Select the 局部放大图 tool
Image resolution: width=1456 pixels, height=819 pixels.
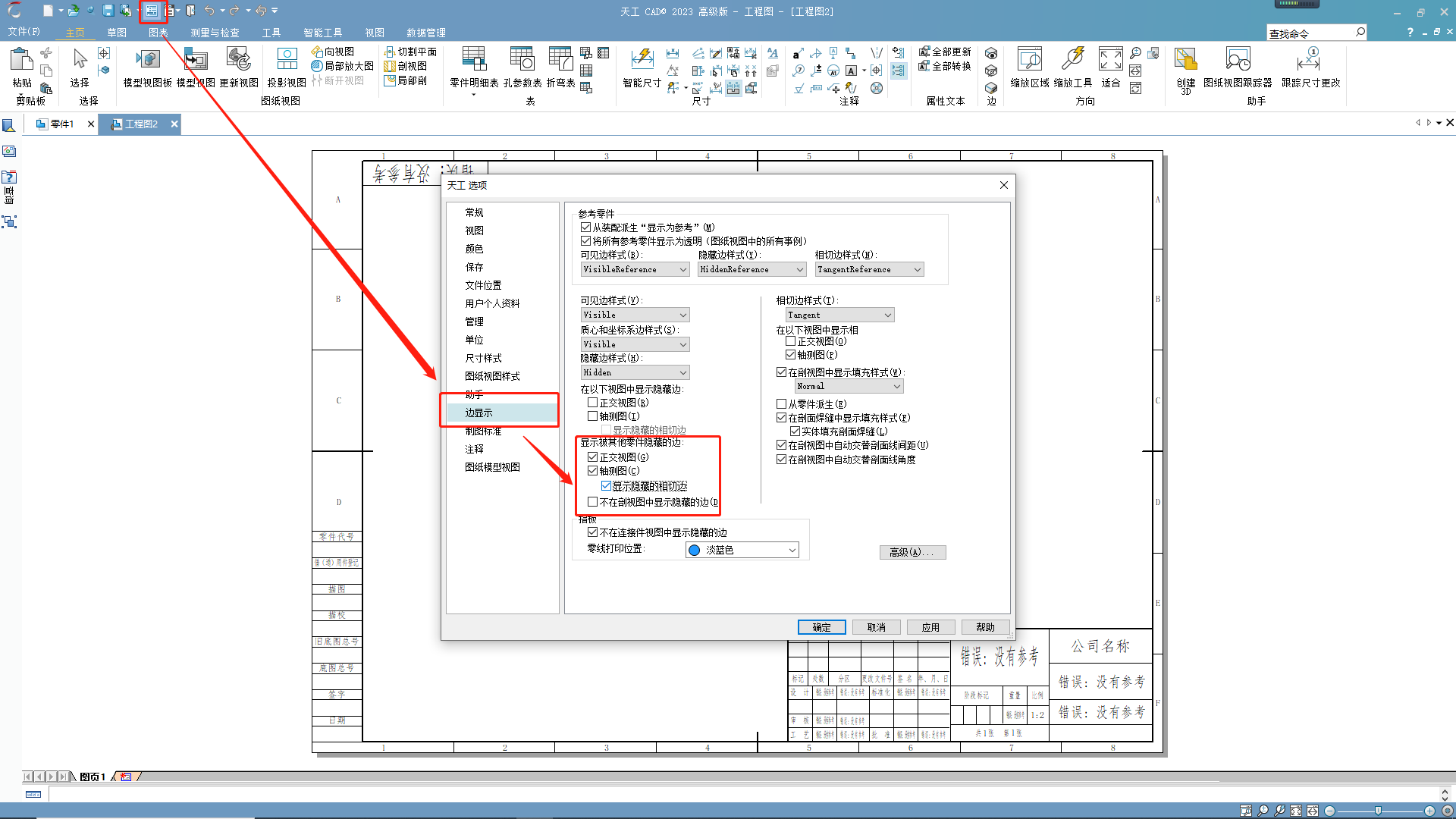coord(342,66)
